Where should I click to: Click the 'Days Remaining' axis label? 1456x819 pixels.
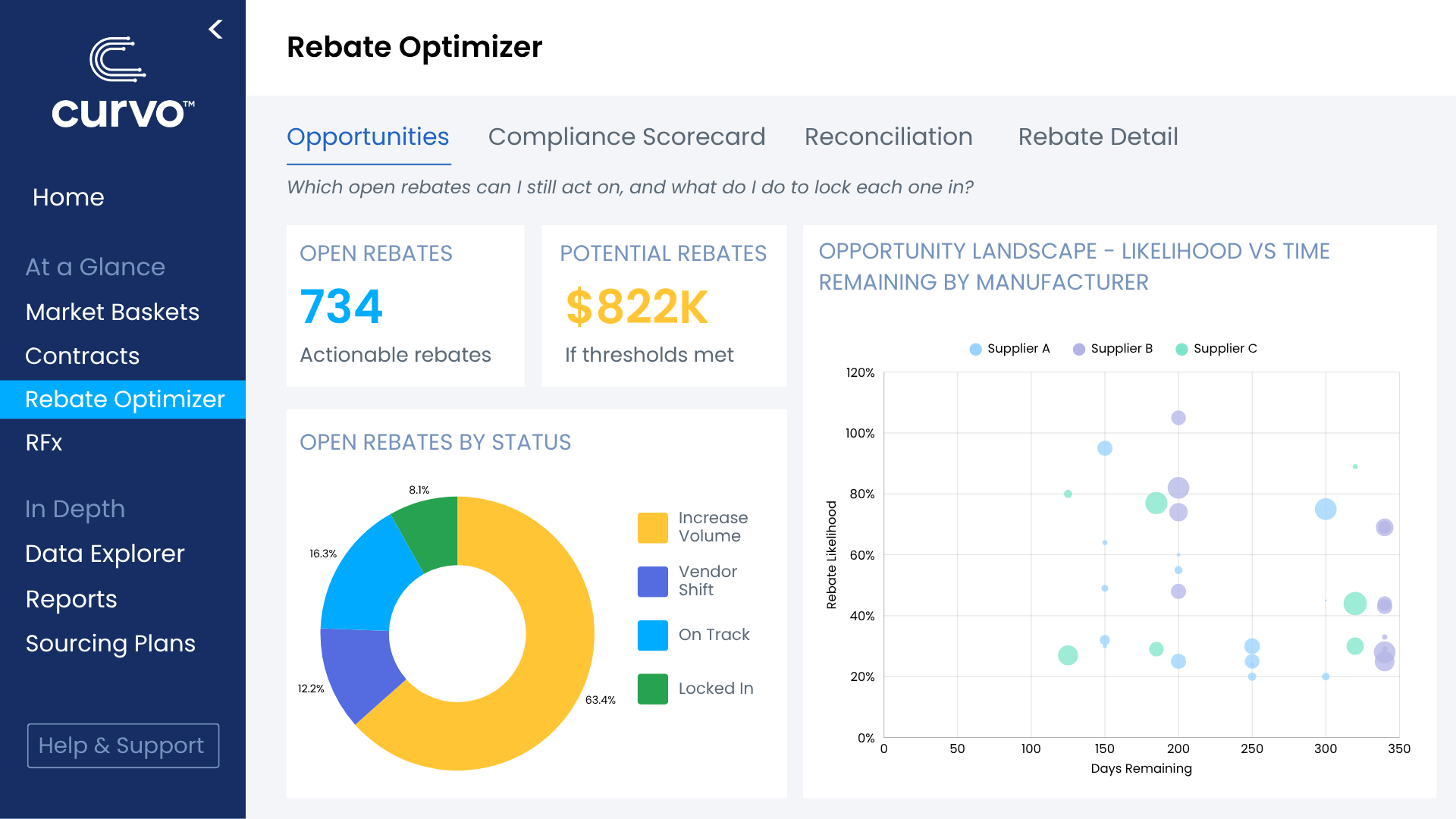tap(1141, 768)
